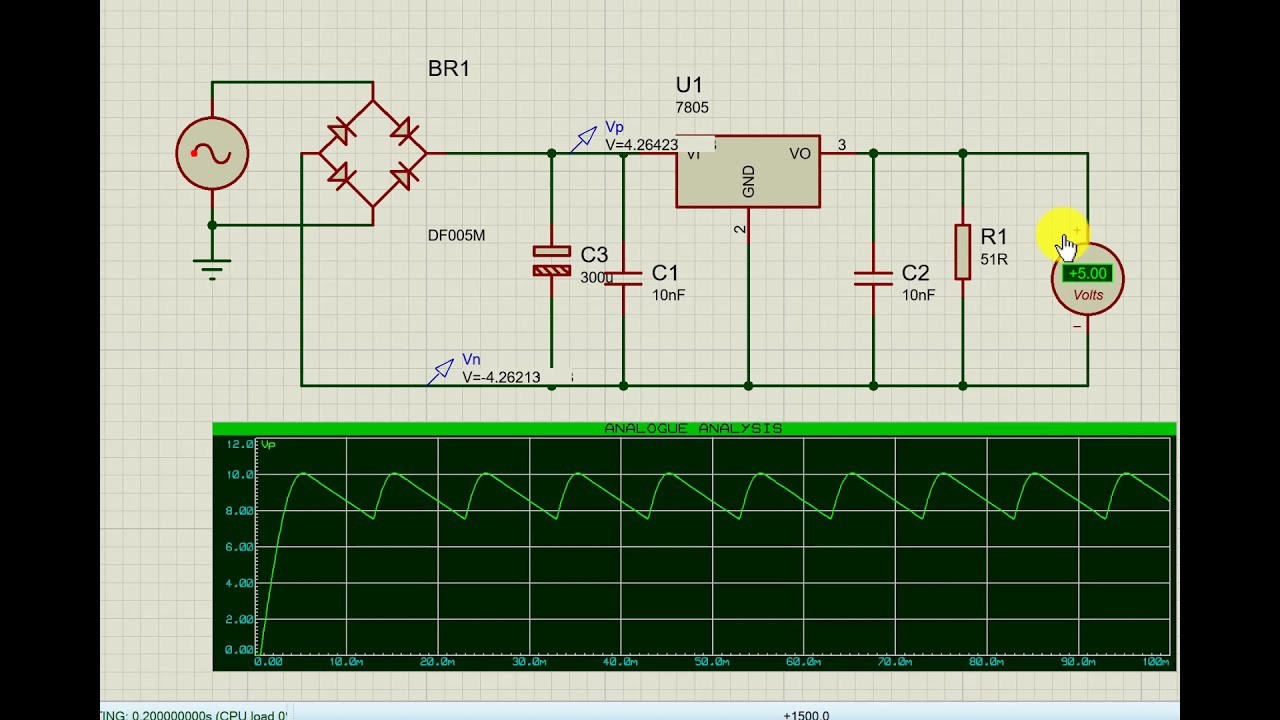Viewport: 1280px width, 720px height.
Task: Click the 10.0 voltage axis label
Action: pyautogui.click(x=240, y=475)
